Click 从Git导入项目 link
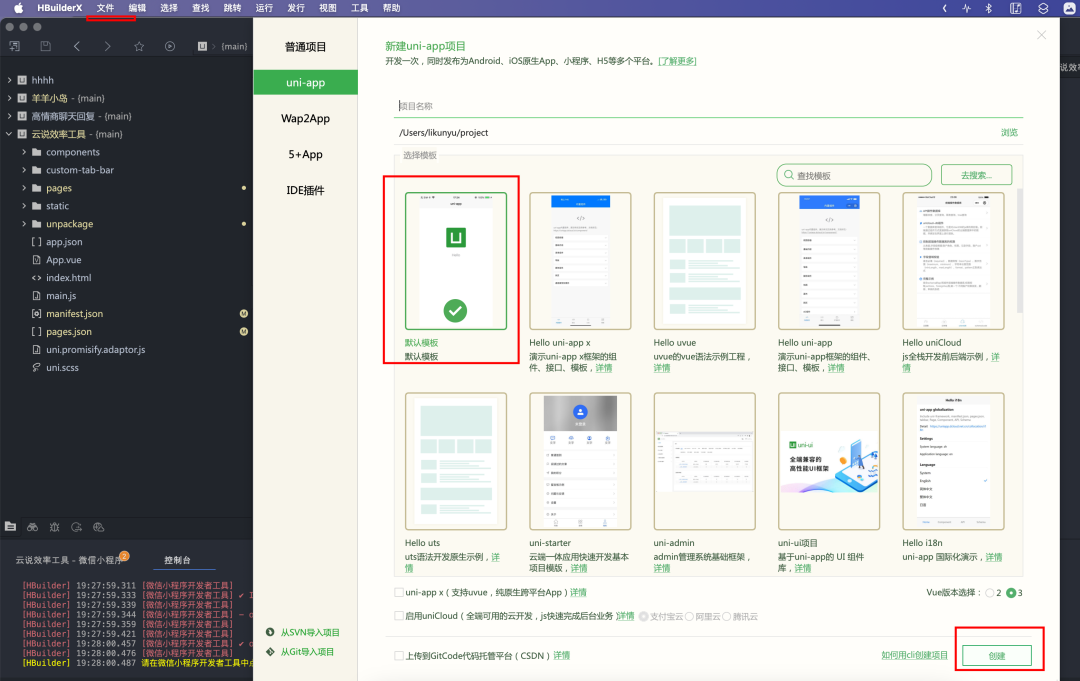Image resolution: width=1080 pixels, height=681 pixels. [307, 651]
